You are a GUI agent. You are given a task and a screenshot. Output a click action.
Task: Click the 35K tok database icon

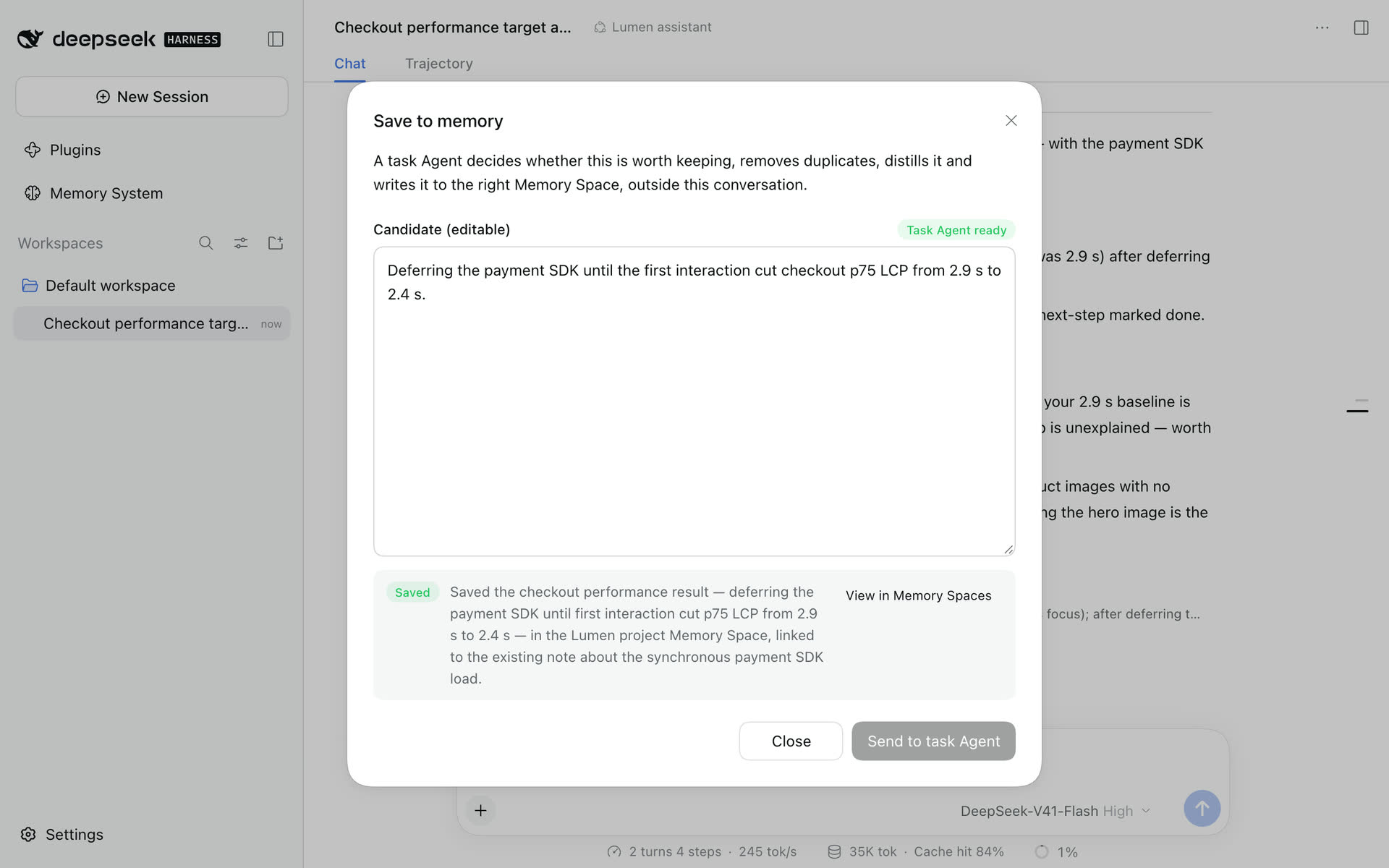[x=834, y=852]
